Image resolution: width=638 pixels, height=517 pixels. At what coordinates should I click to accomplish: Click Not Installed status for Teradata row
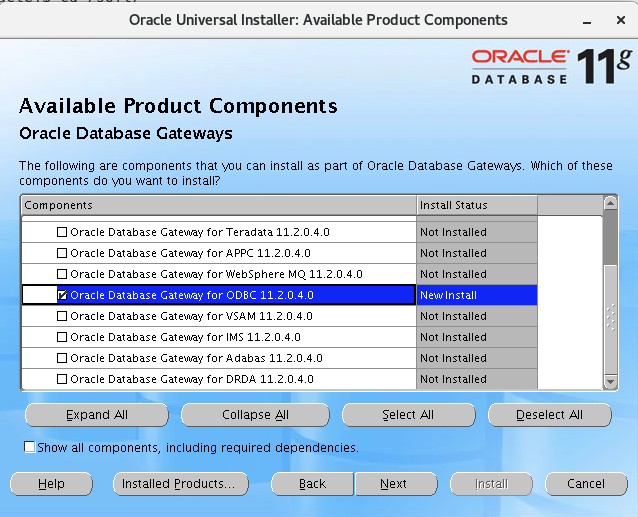[x=477, y=232]
